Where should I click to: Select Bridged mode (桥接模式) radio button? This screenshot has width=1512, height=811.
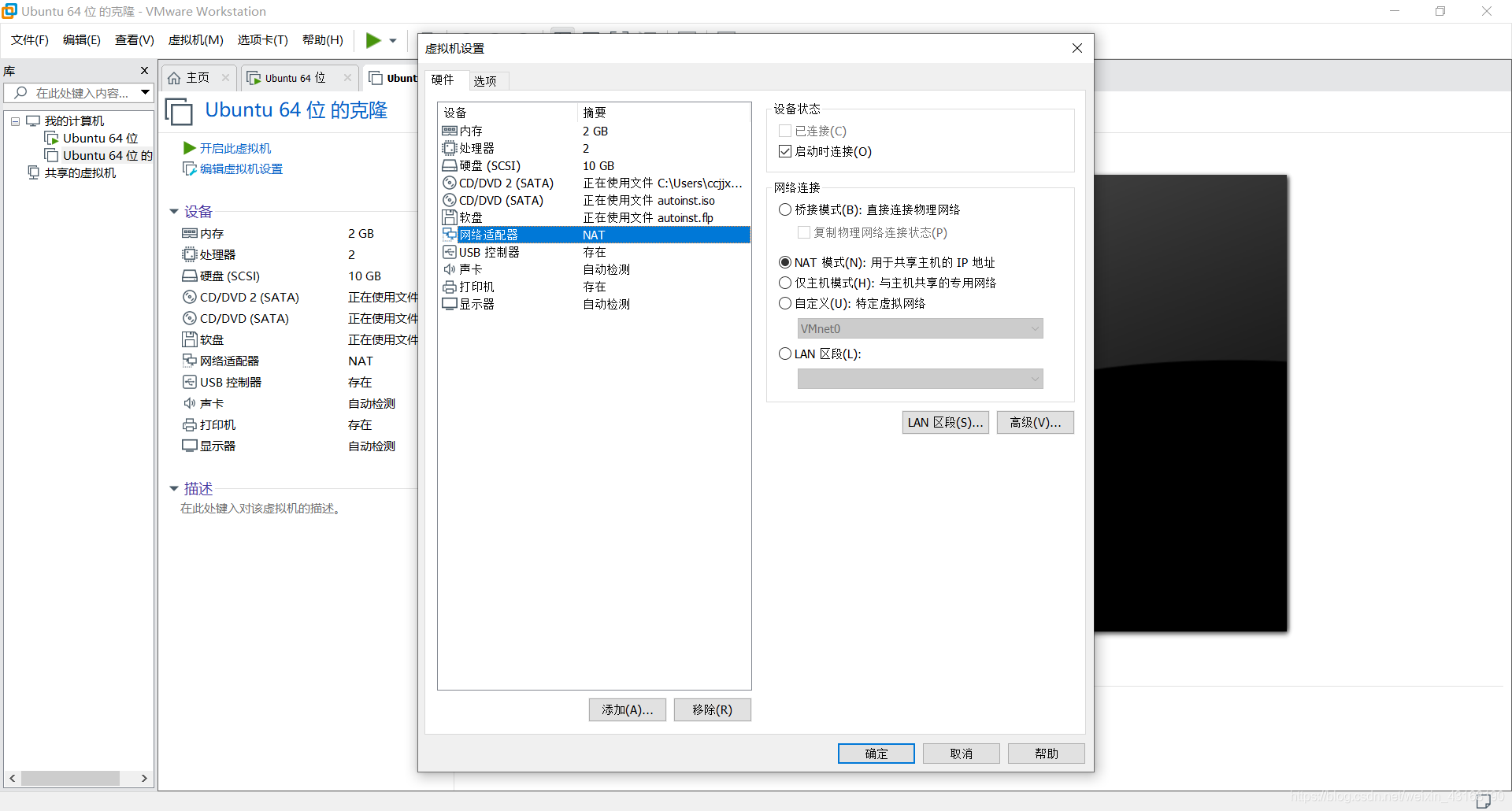785,209
